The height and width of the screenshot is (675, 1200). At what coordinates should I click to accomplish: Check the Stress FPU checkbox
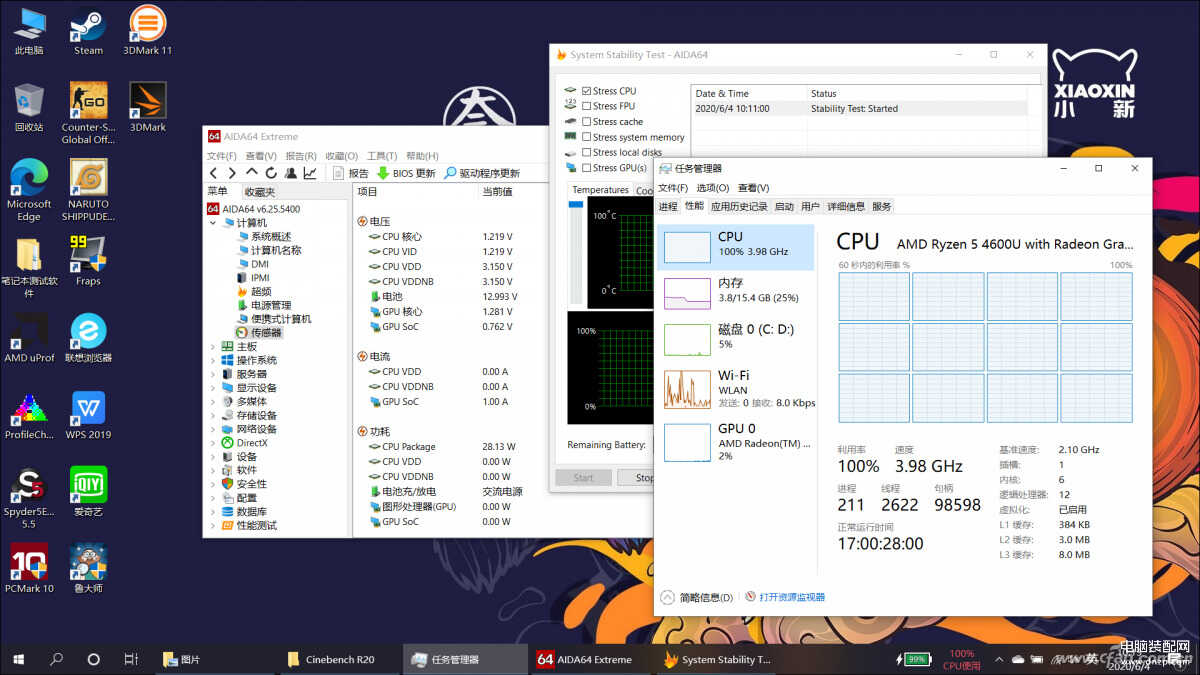pos(586,106)
